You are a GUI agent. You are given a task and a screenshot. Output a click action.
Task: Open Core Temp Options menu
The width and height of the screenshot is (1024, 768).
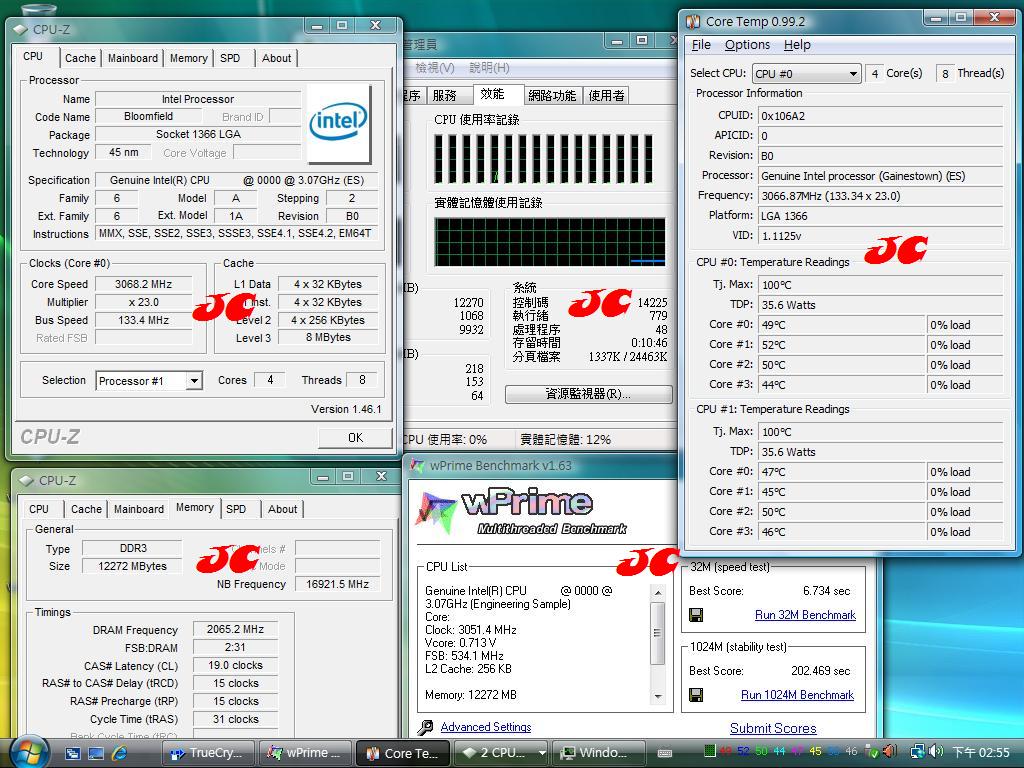(x=747, y=45)
